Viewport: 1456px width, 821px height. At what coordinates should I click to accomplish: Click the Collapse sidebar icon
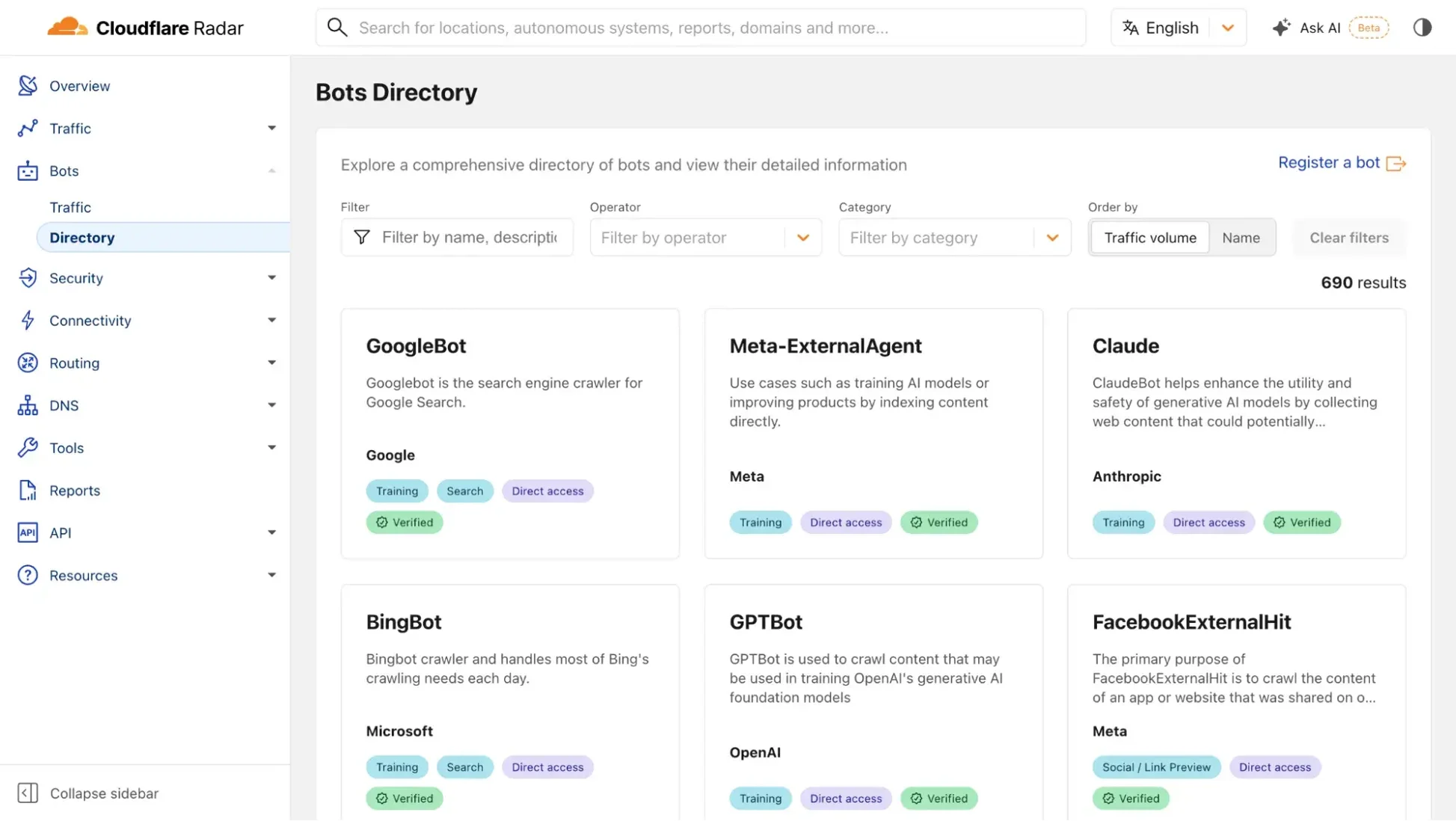pyautogui.click(x=28, y=793)
